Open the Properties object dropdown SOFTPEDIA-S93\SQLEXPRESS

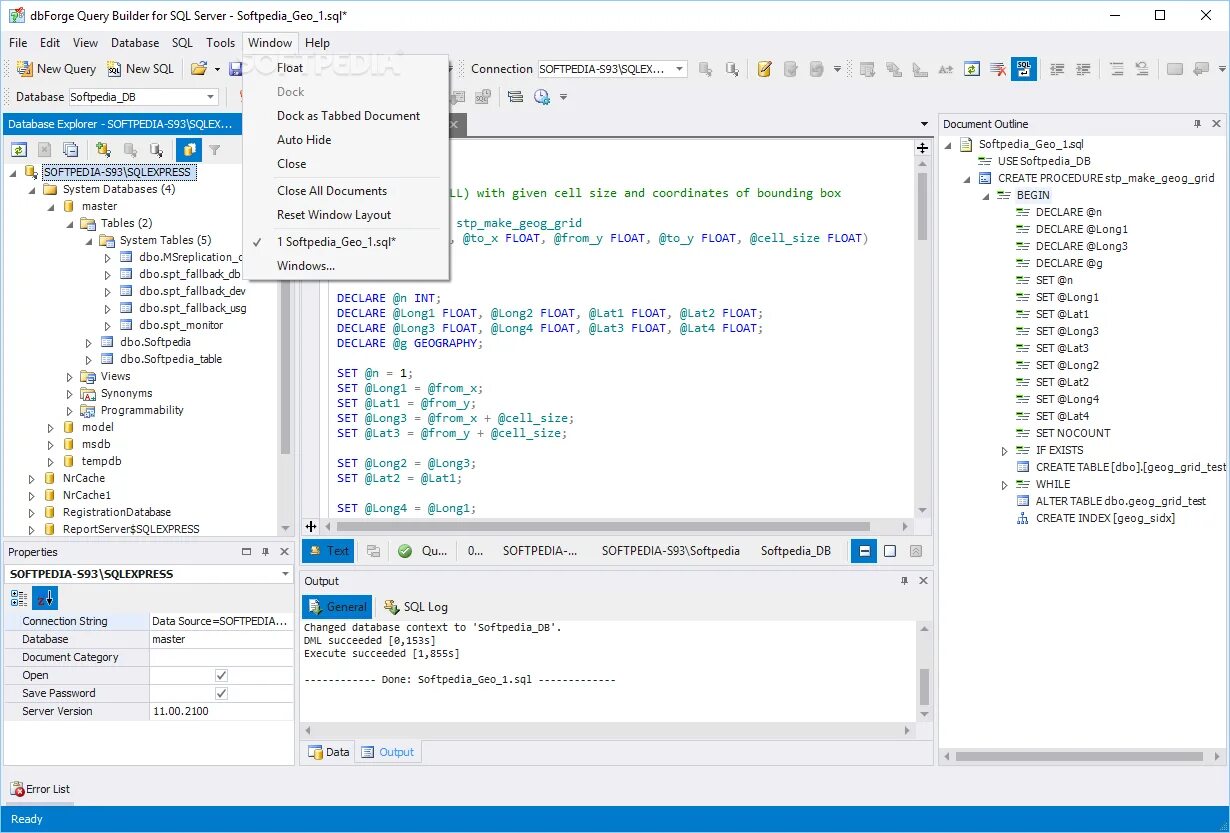point(285,574)
